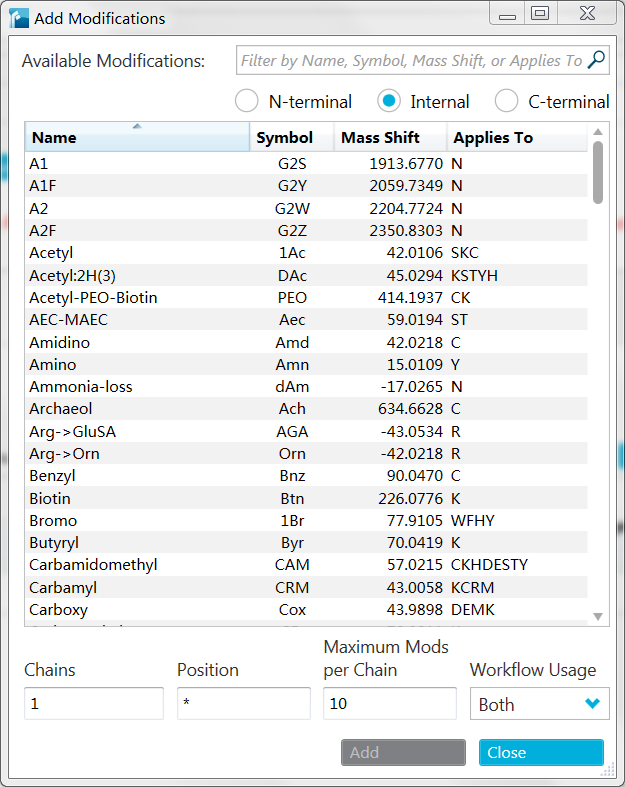Click the Position input field

[243, 703]
